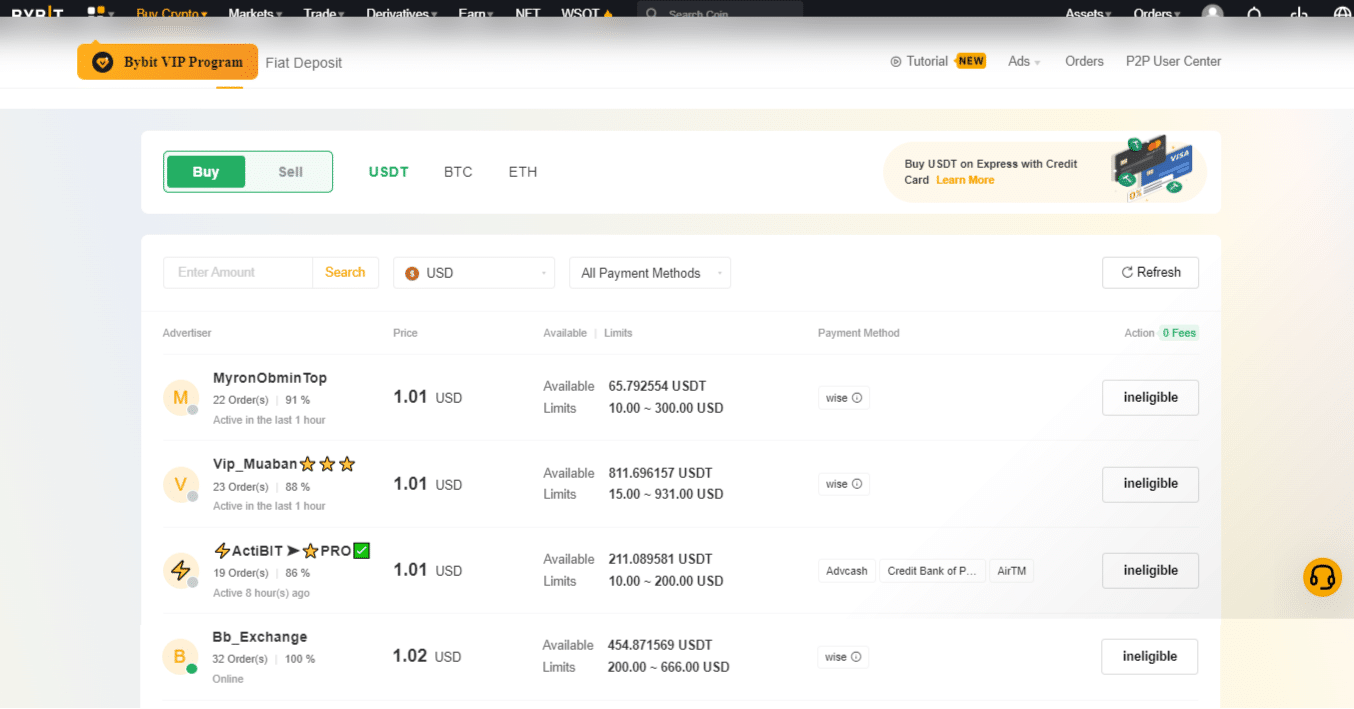Open the Bybit VIP Program banner
This screenshot has height=709, width=1354.
(x=167, y=62)
